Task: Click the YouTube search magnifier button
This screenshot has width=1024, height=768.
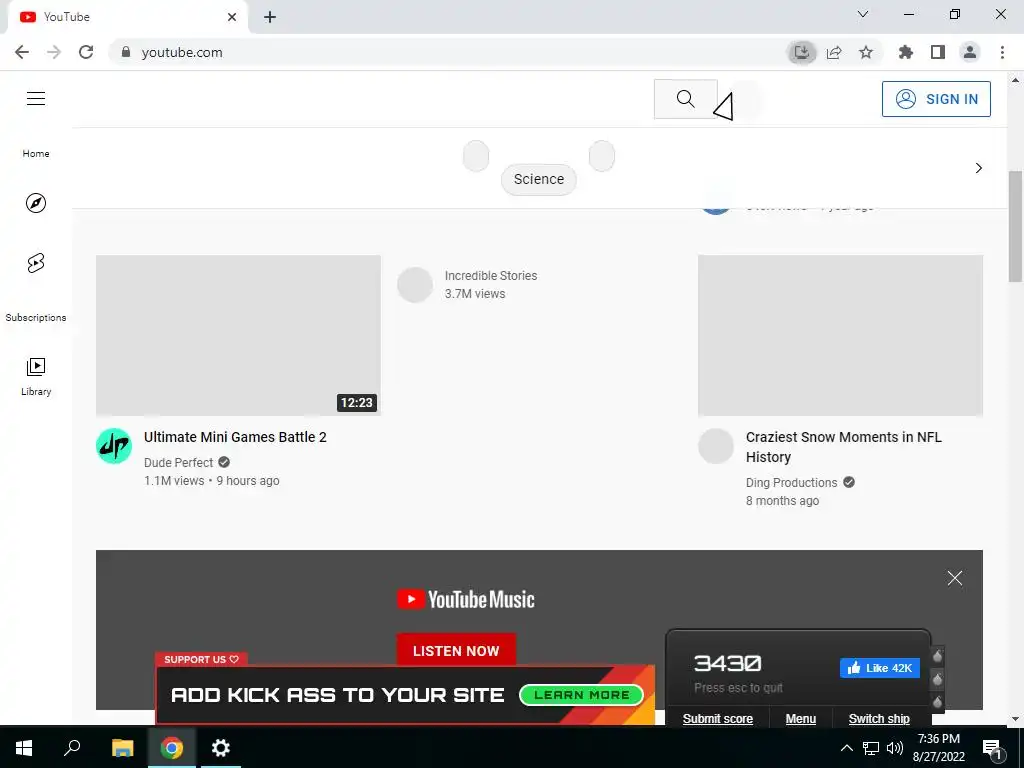Action: [686, 99]
